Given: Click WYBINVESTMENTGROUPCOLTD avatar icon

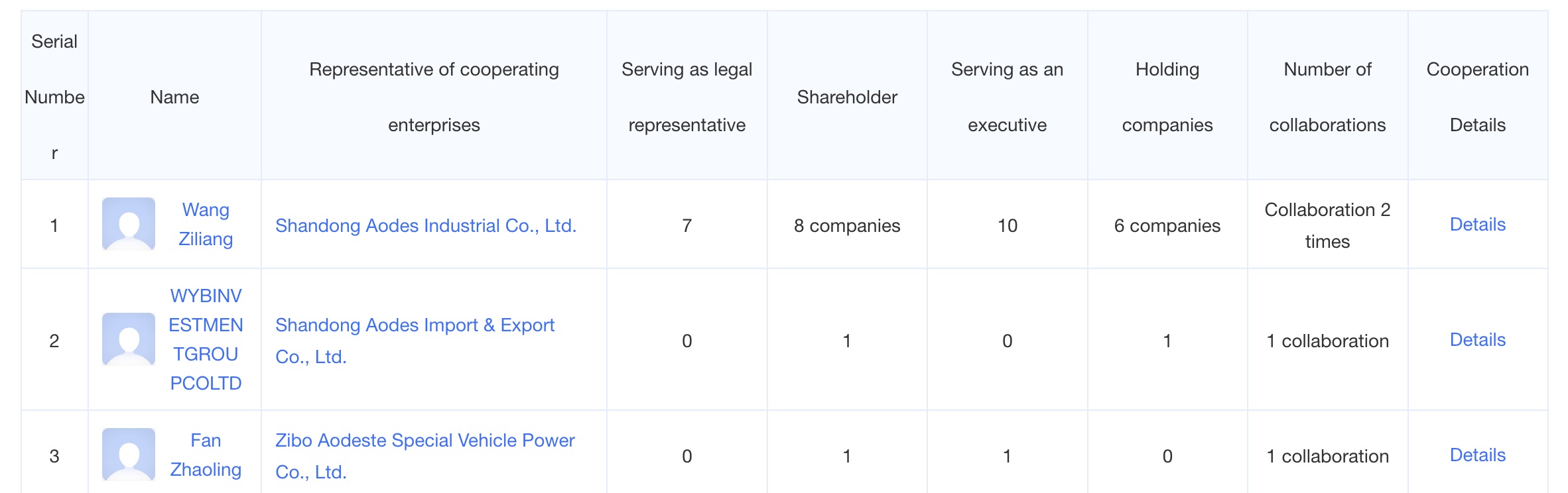Looking at the screenshot, I should click(x=129, y=339).
